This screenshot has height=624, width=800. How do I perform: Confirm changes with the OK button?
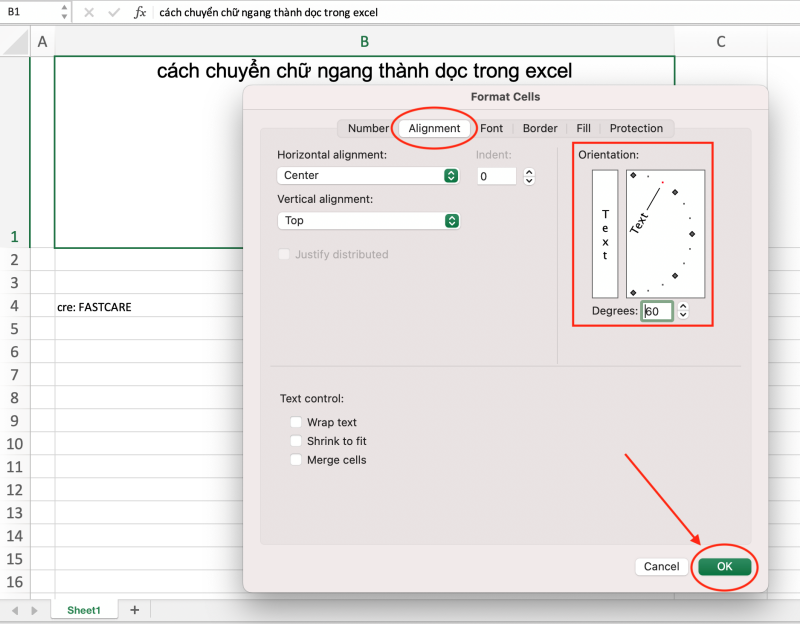point(724,566)
